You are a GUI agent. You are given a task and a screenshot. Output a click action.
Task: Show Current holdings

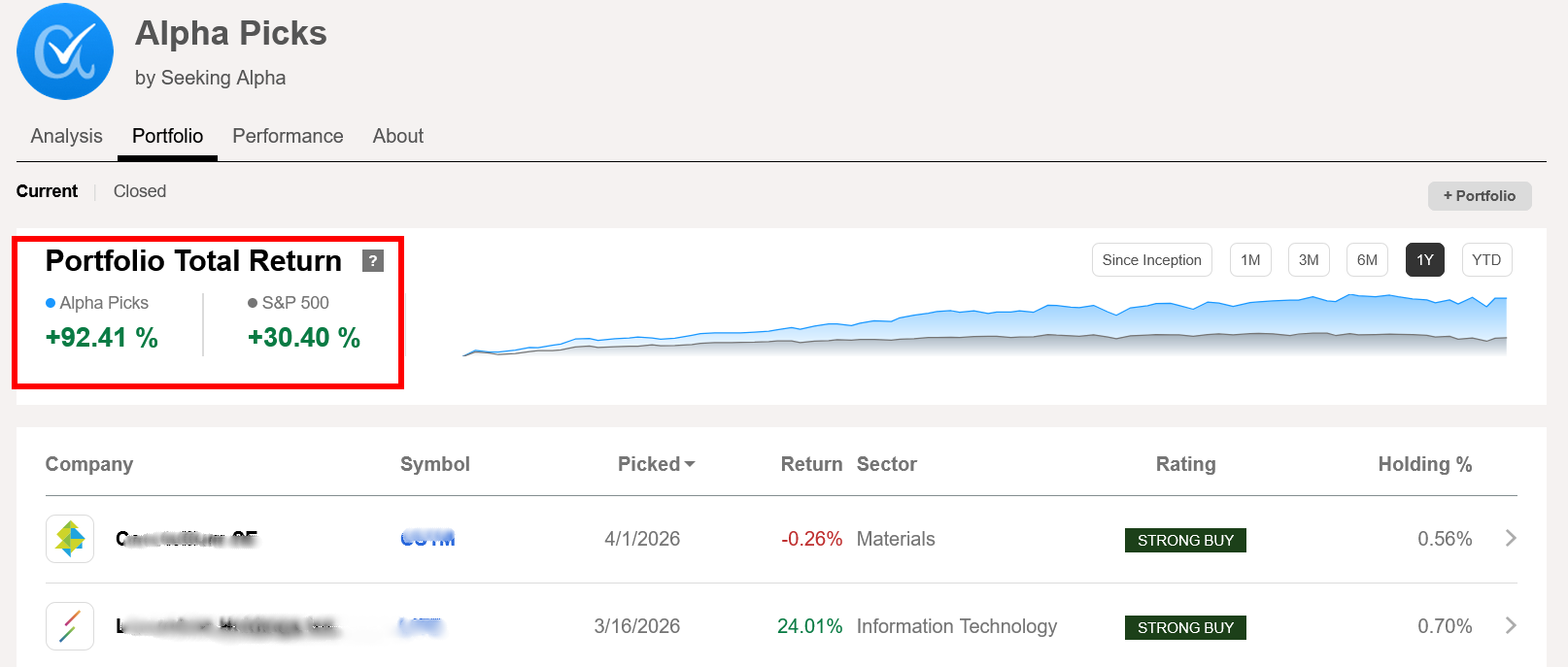[47, 191]
